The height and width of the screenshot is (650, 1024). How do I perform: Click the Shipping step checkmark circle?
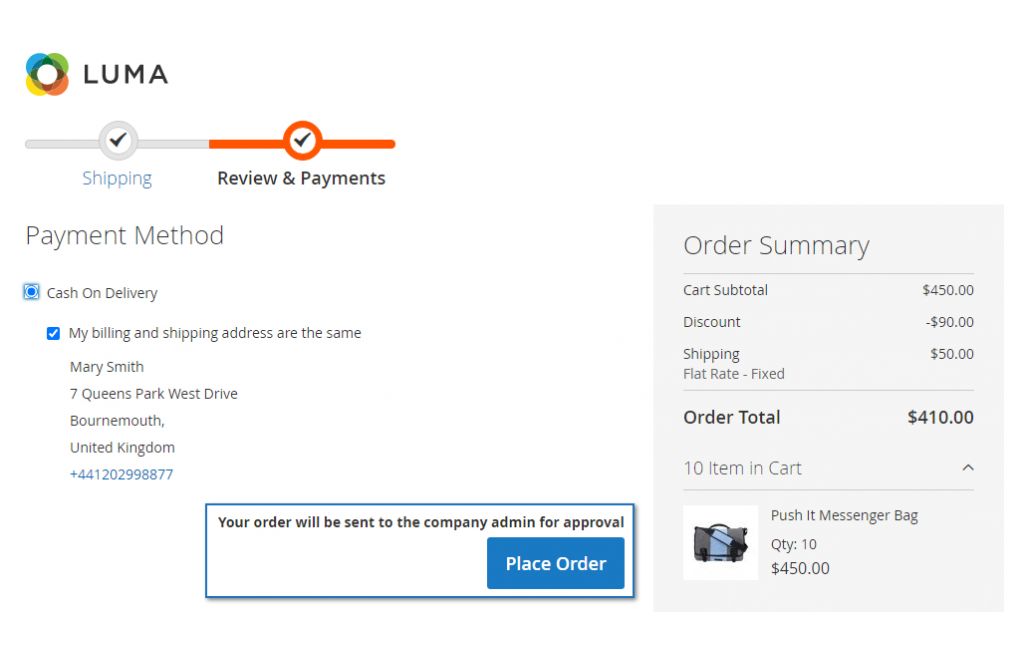click(x=118, y=140)
